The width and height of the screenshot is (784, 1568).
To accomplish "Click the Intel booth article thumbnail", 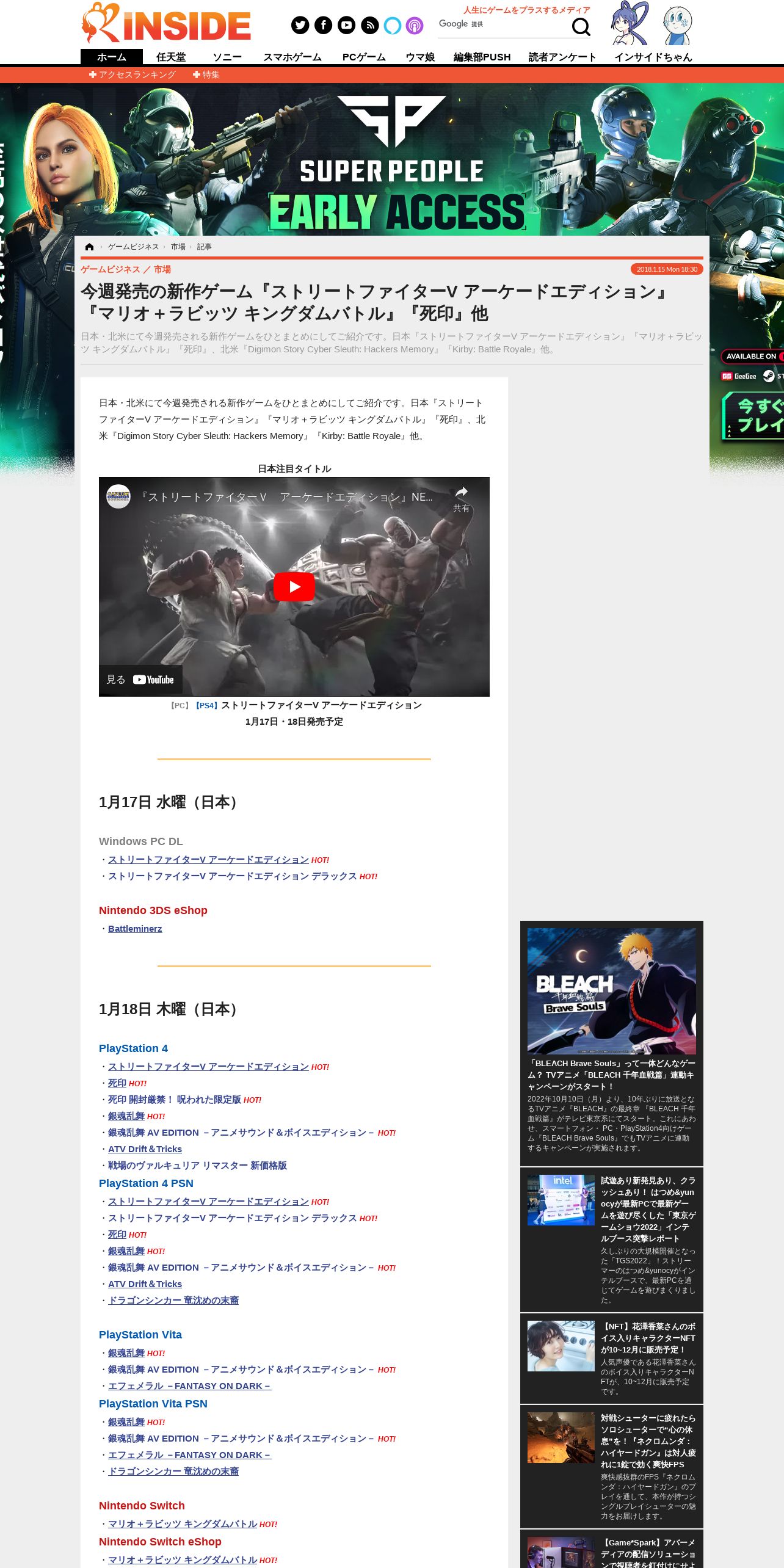I will coord(561,1200).
